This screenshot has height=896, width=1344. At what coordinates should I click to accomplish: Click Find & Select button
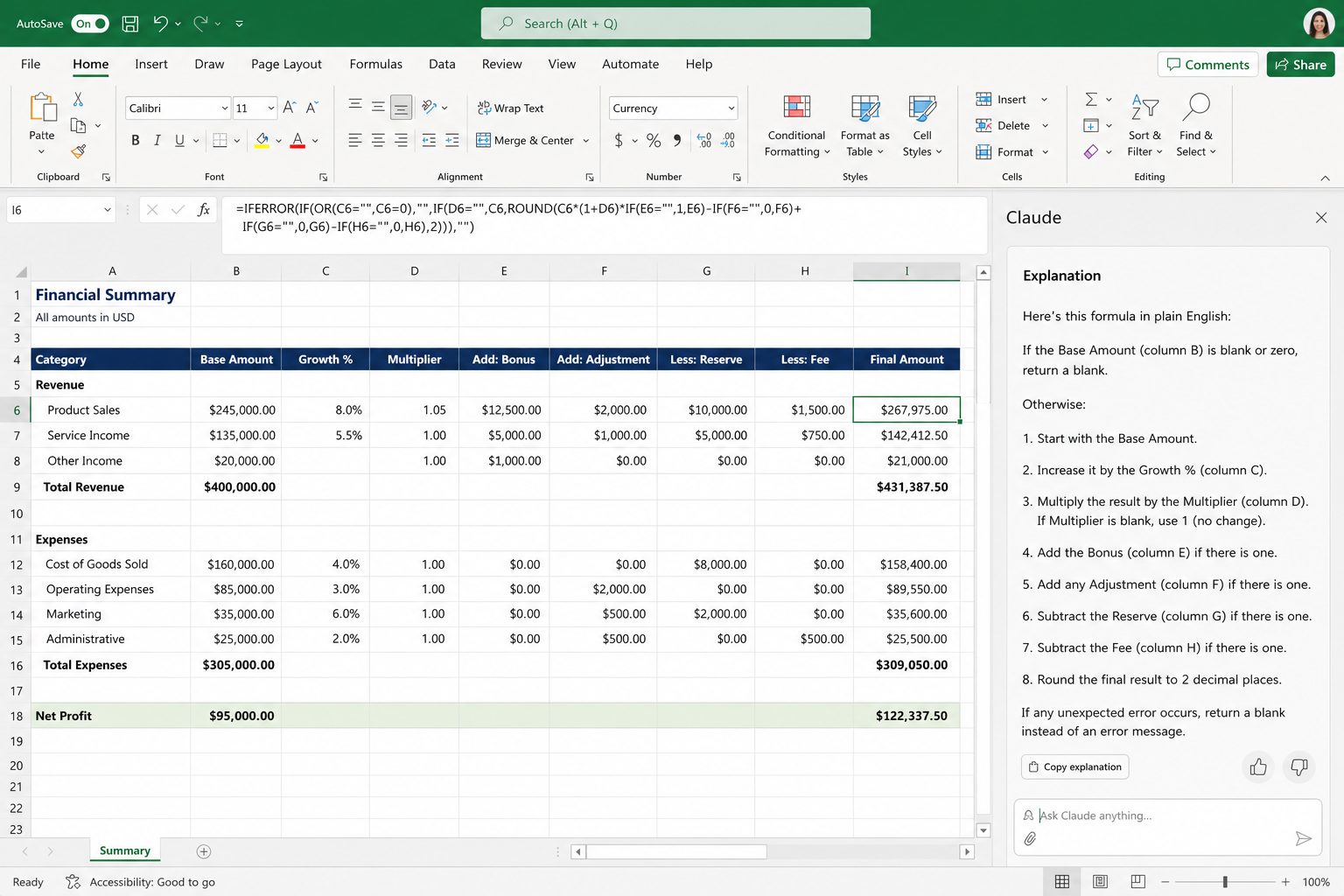tap(1196, 125)
